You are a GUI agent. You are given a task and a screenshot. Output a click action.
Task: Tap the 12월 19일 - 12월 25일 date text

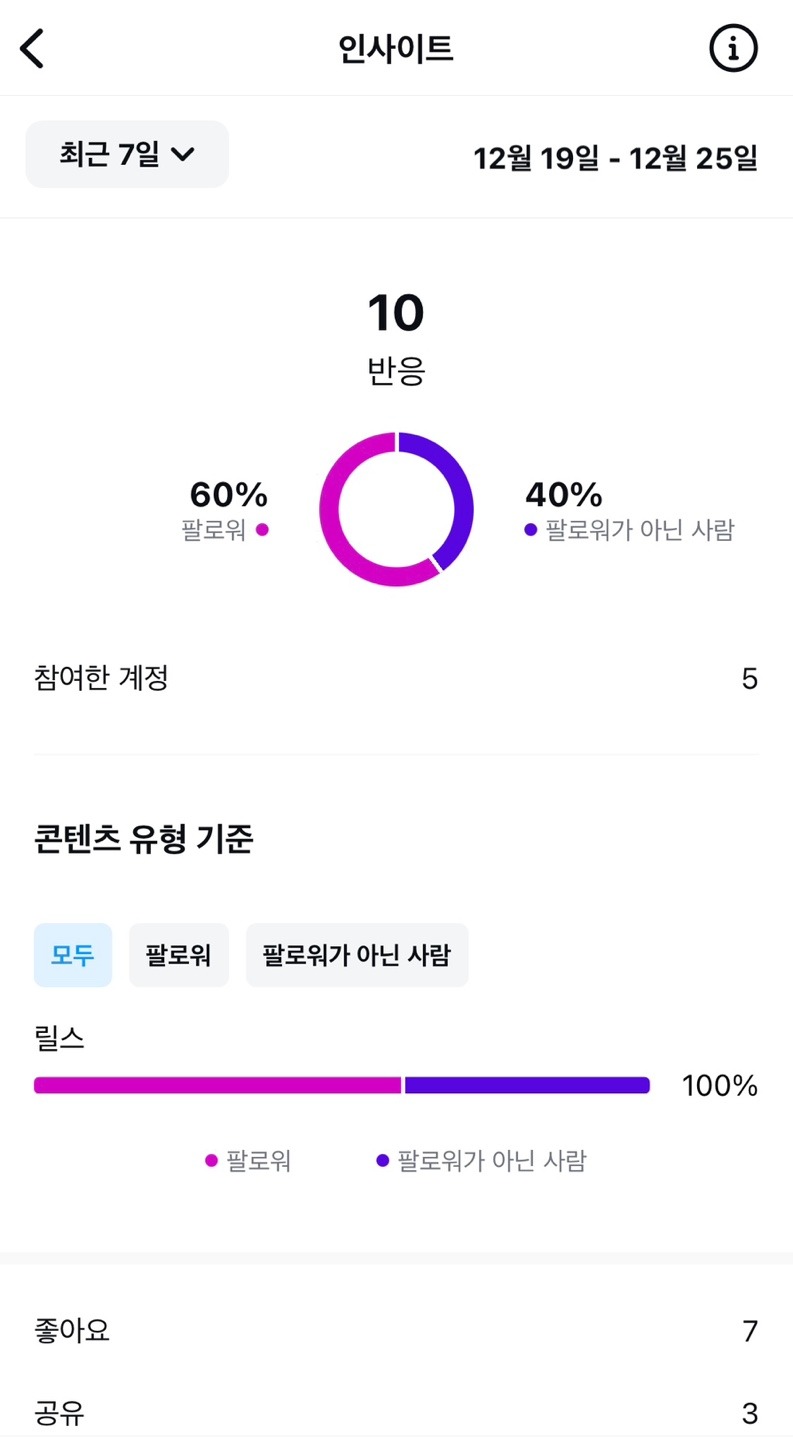616,158
